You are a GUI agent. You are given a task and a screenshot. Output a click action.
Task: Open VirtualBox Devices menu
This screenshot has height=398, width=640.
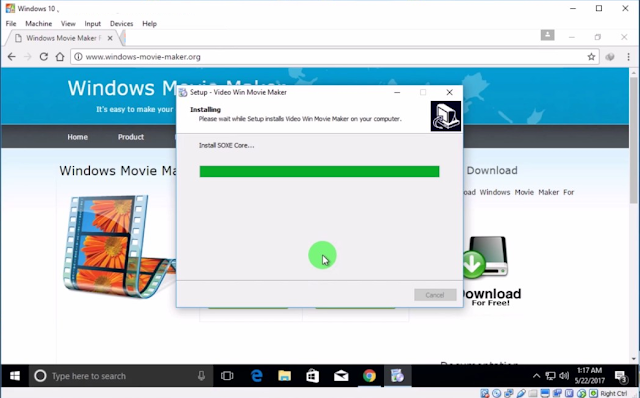click(x=122, y=24)
